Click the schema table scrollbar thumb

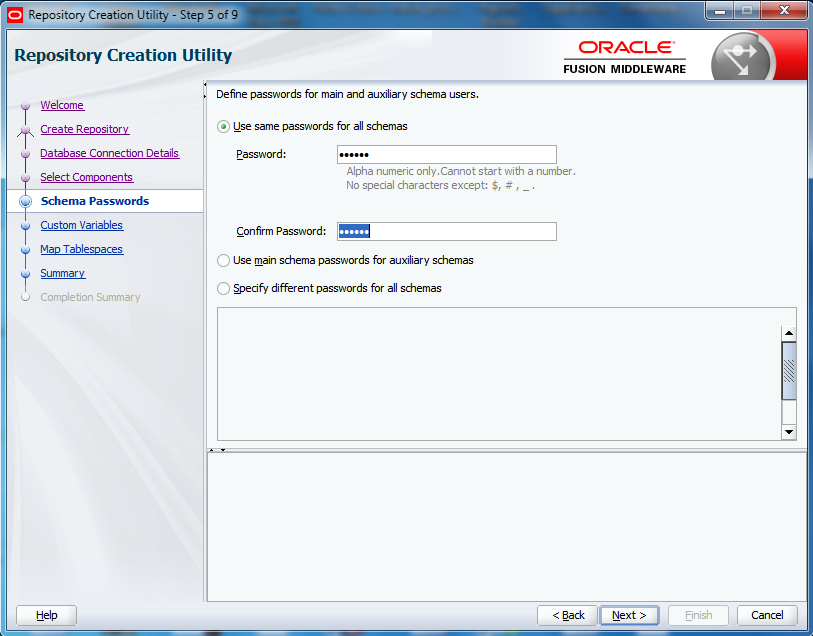tap(789, 371)
